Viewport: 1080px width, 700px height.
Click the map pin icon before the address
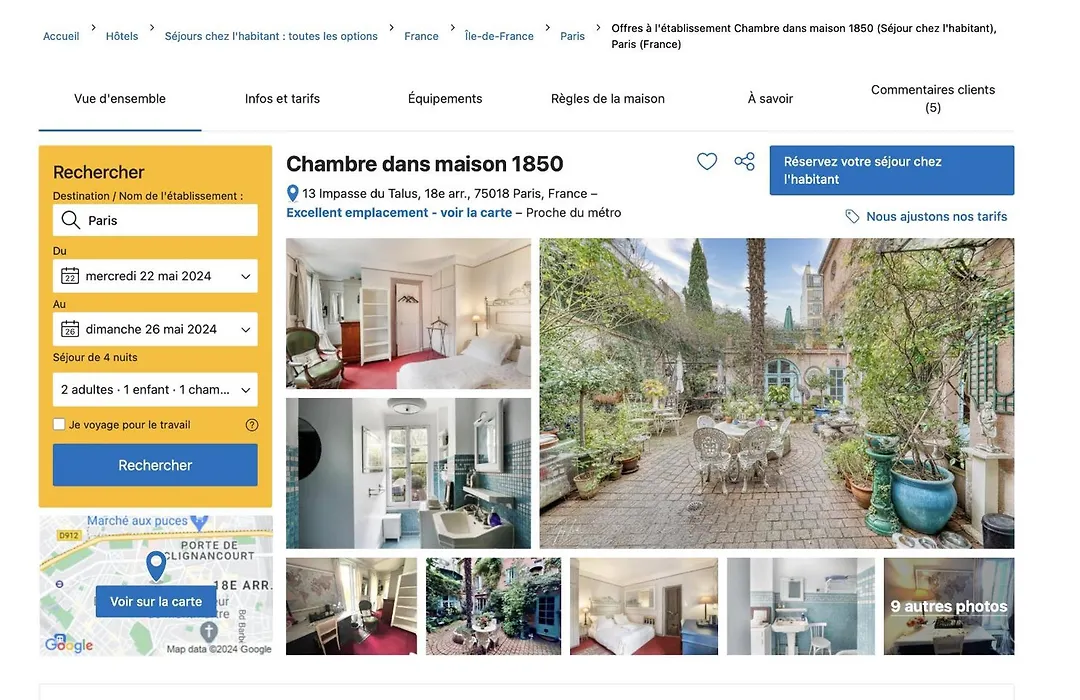(x=293, y=194)
